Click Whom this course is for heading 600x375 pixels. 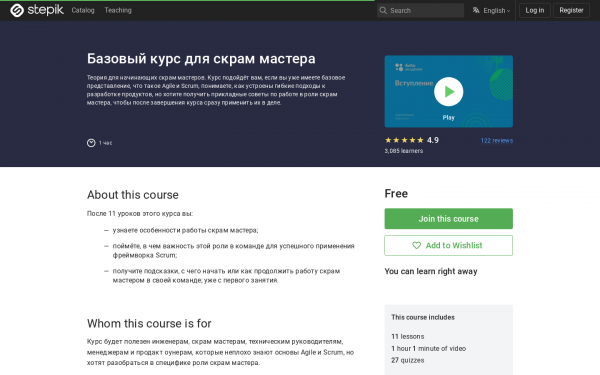pyautogui.click(x=149, y=324)
